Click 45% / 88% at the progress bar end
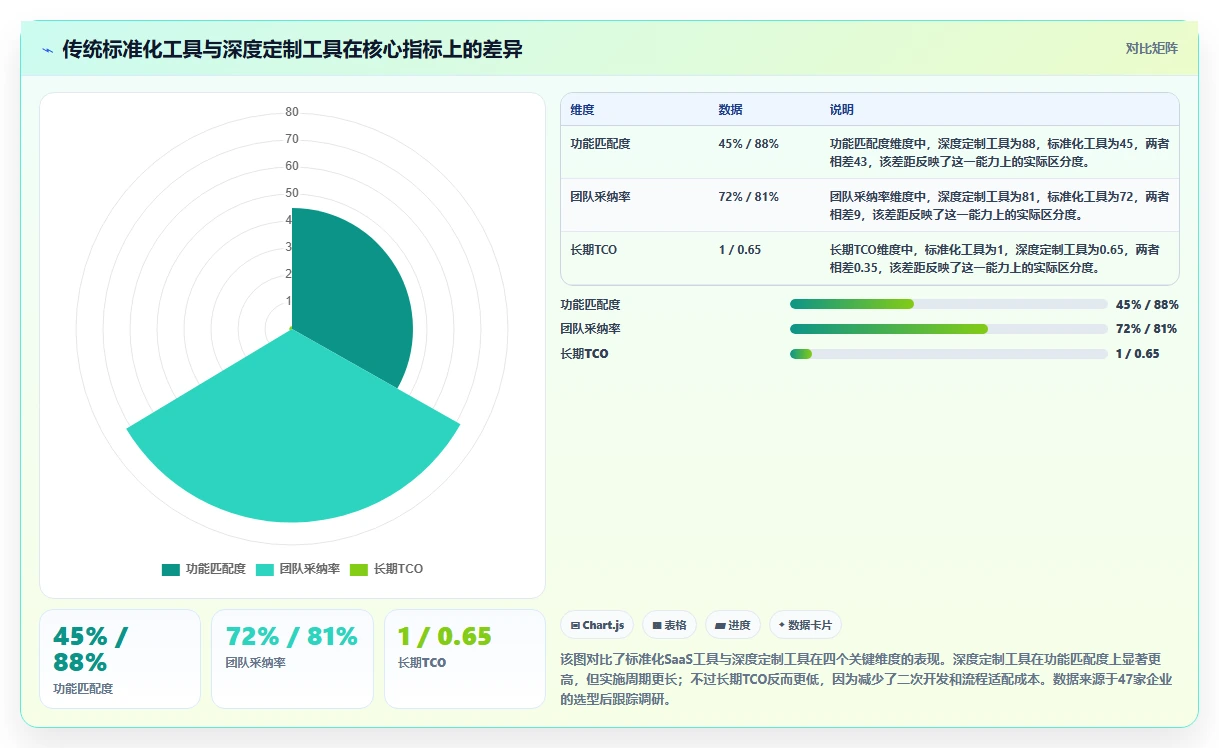Viewport: 1219px width, 748px height. point(1147,304)
